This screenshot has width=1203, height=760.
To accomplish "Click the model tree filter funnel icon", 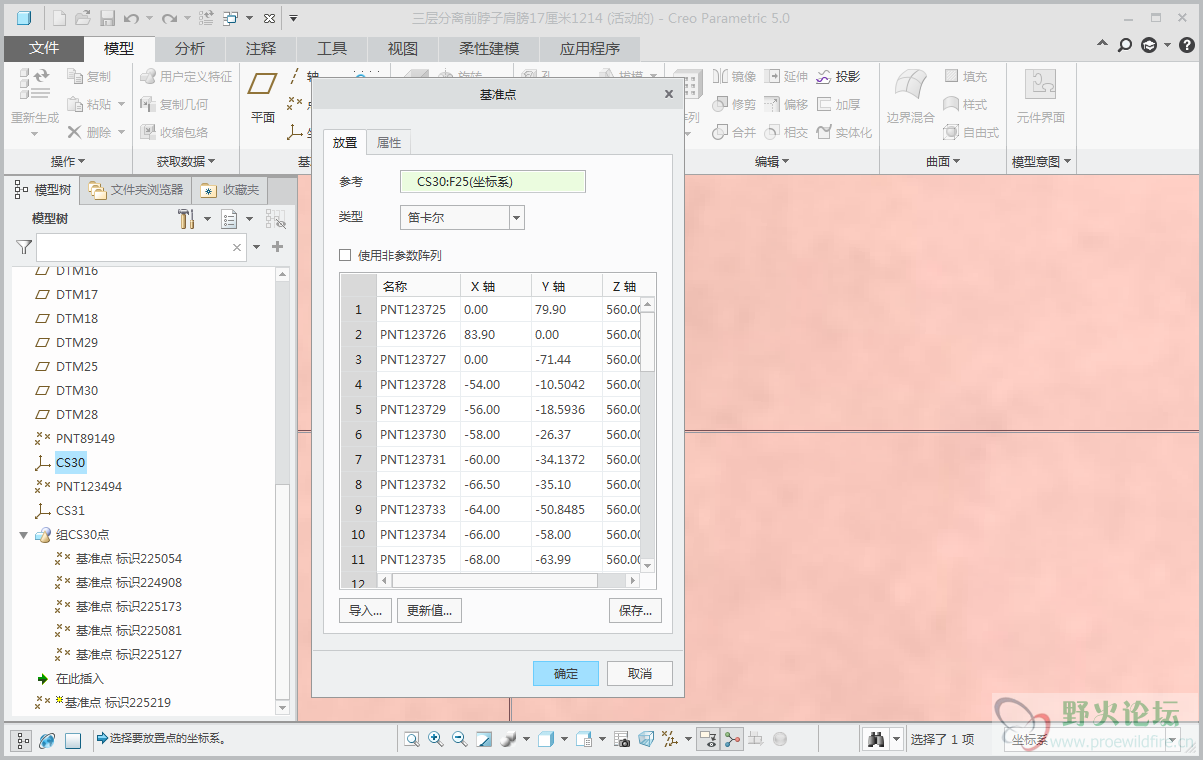I will pyautogui.click(x=24, y=247).
